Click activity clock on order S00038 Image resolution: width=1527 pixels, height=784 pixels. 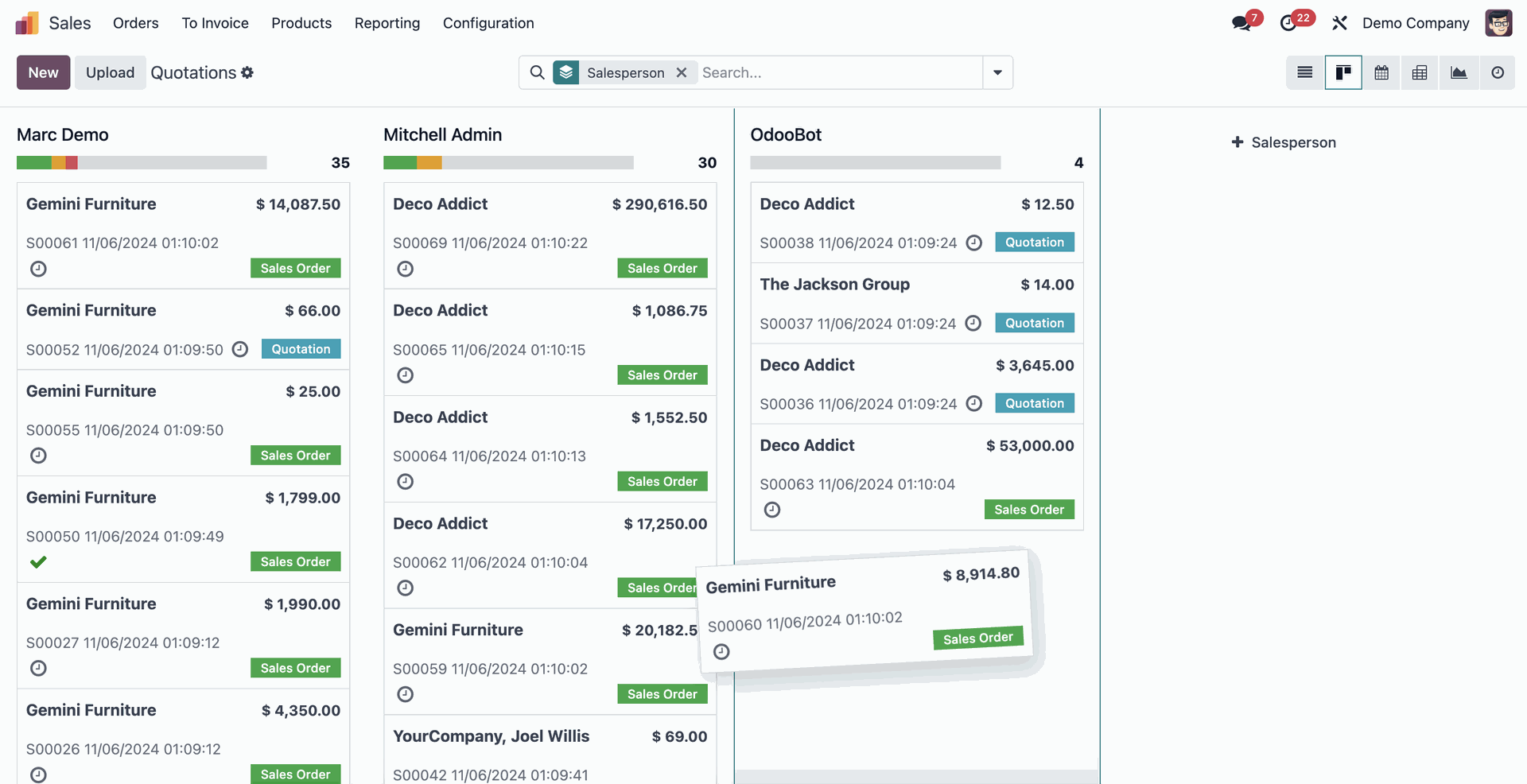tap(974, 243)
